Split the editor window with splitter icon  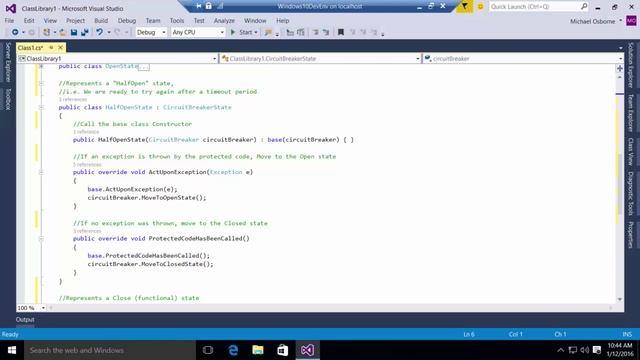pyautogui.click(x=620, y=68)
